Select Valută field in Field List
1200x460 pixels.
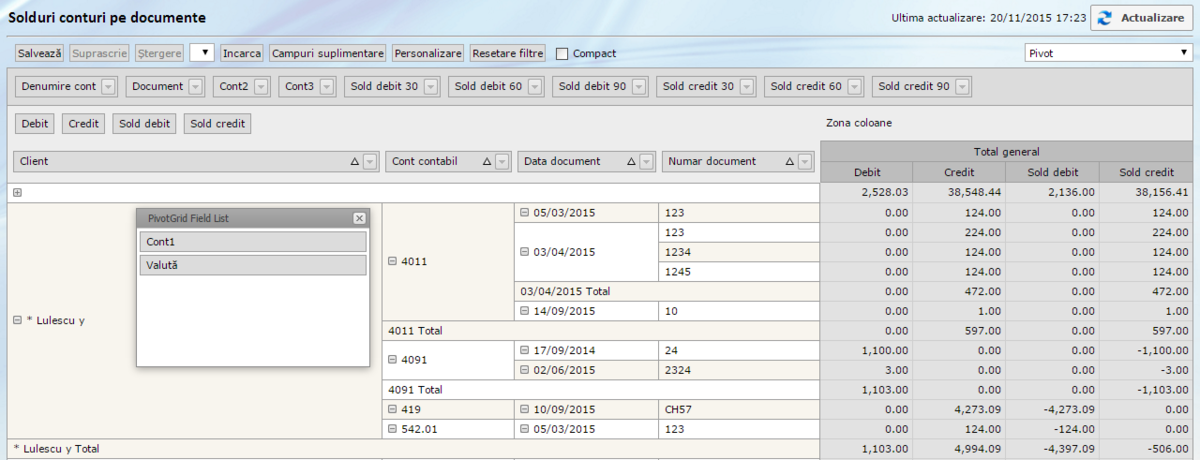[253, 265]
